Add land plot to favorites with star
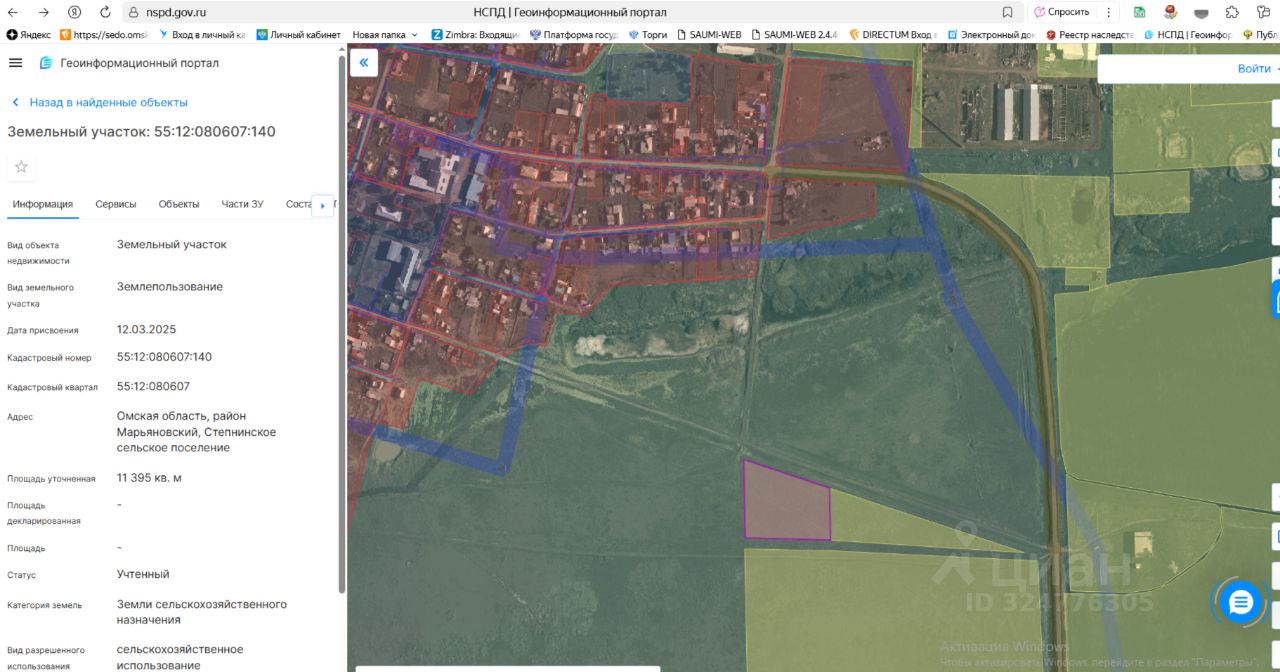 click(x=21, y=167)
